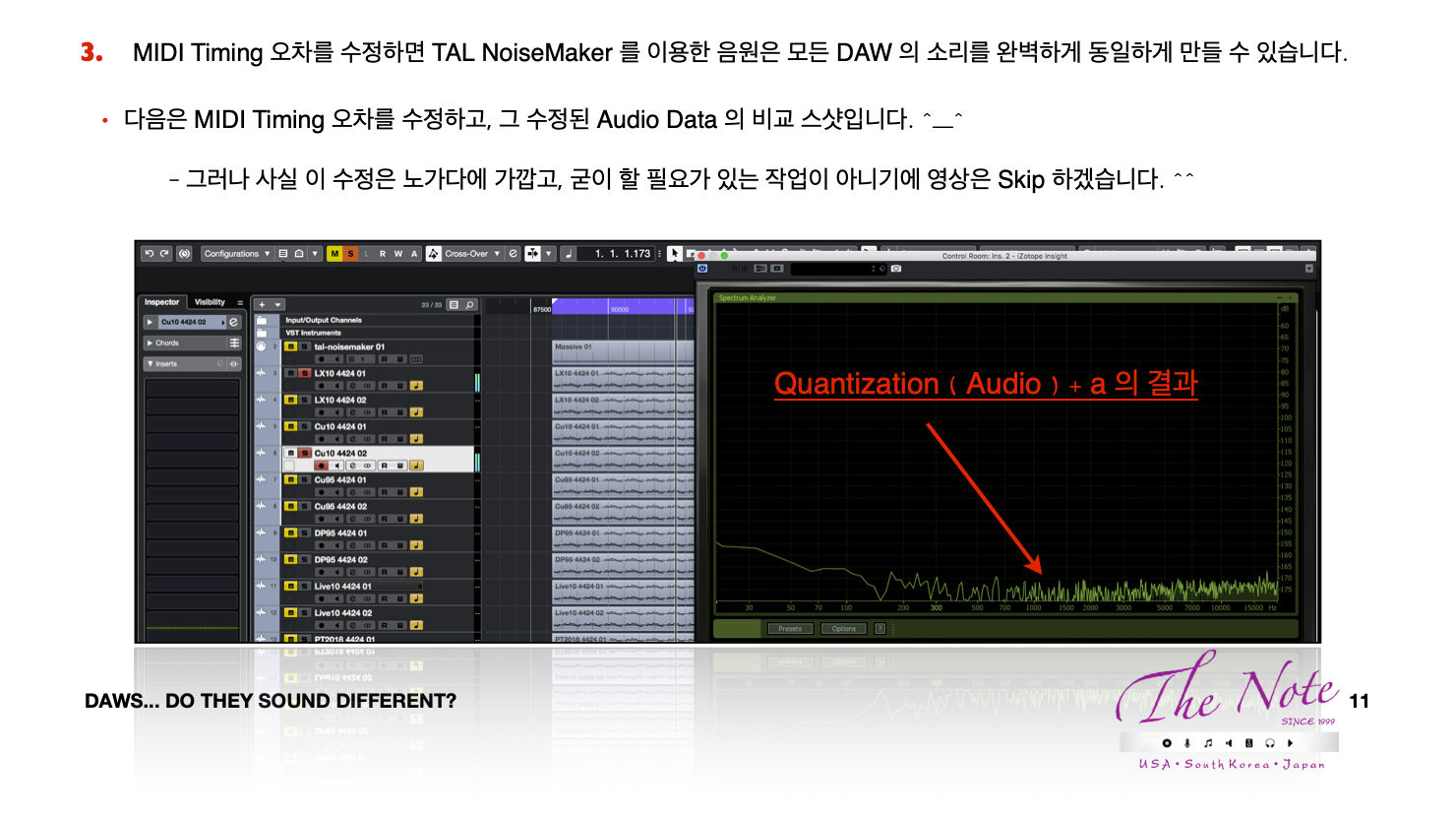Image resolution: width=1456 pixels, height=815 pixels.
Task: Open the Cross-Over automation mode dropdown
Action: (x=473, y=254)
